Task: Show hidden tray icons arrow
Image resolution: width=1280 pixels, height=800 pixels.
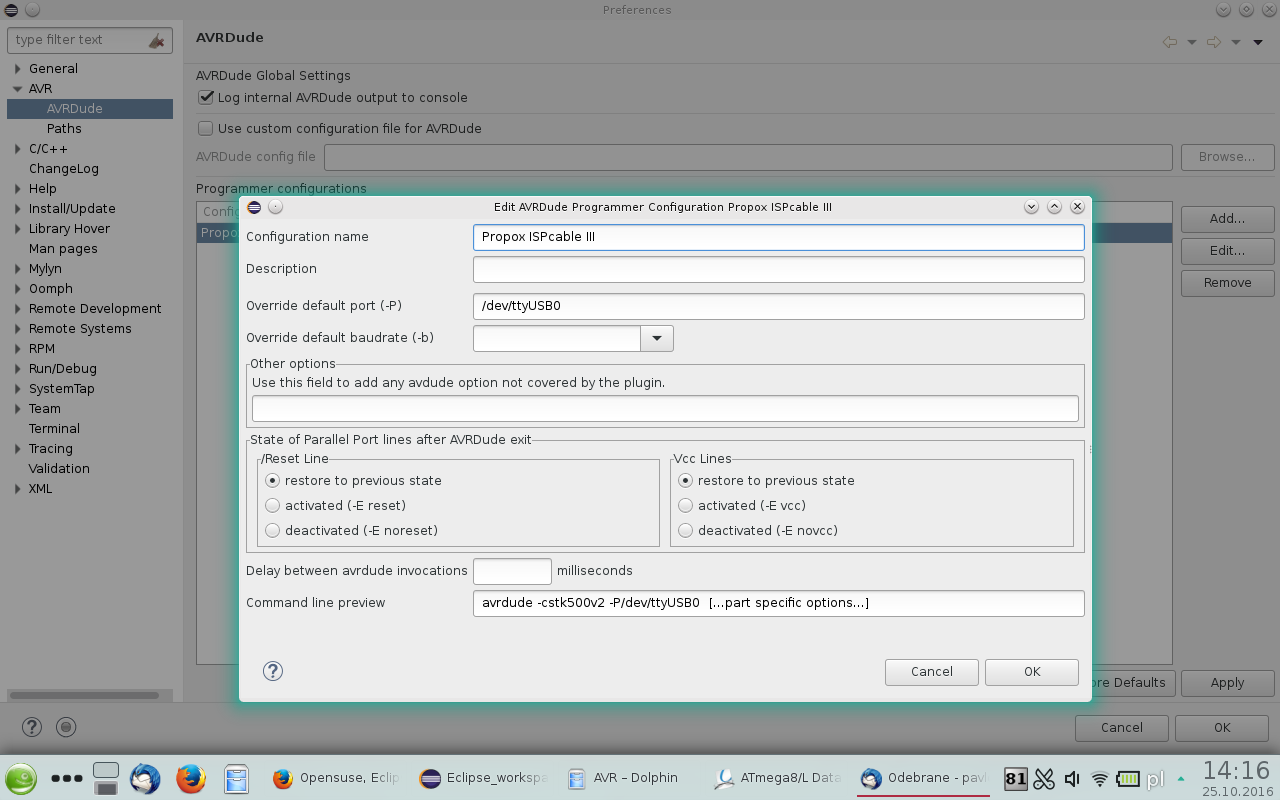Action: 1181,779
